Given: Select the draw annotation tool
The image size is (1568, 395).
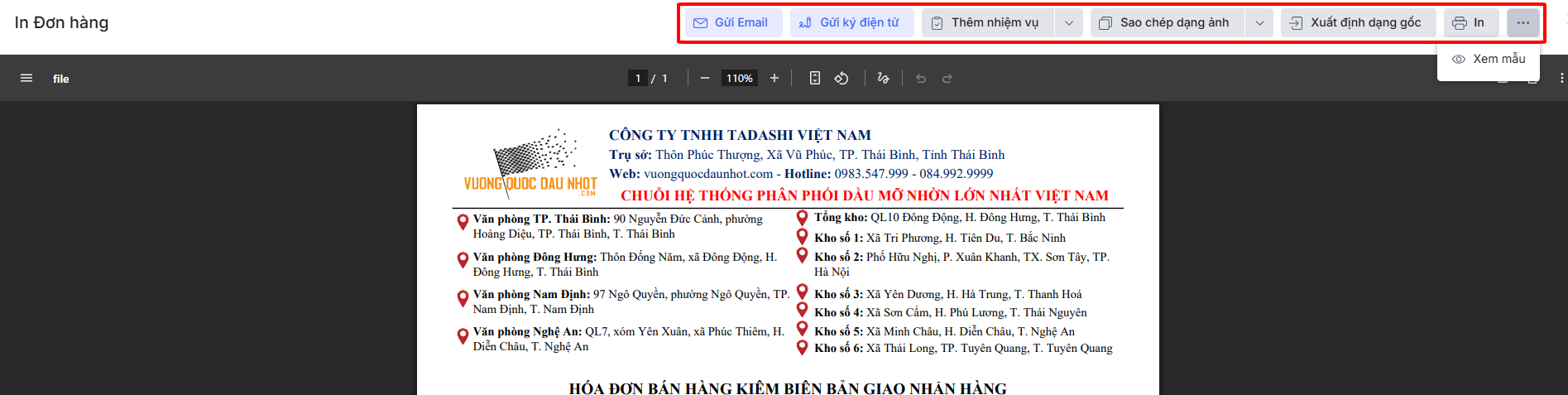Looking at the screenshot, I should point(884,79).
